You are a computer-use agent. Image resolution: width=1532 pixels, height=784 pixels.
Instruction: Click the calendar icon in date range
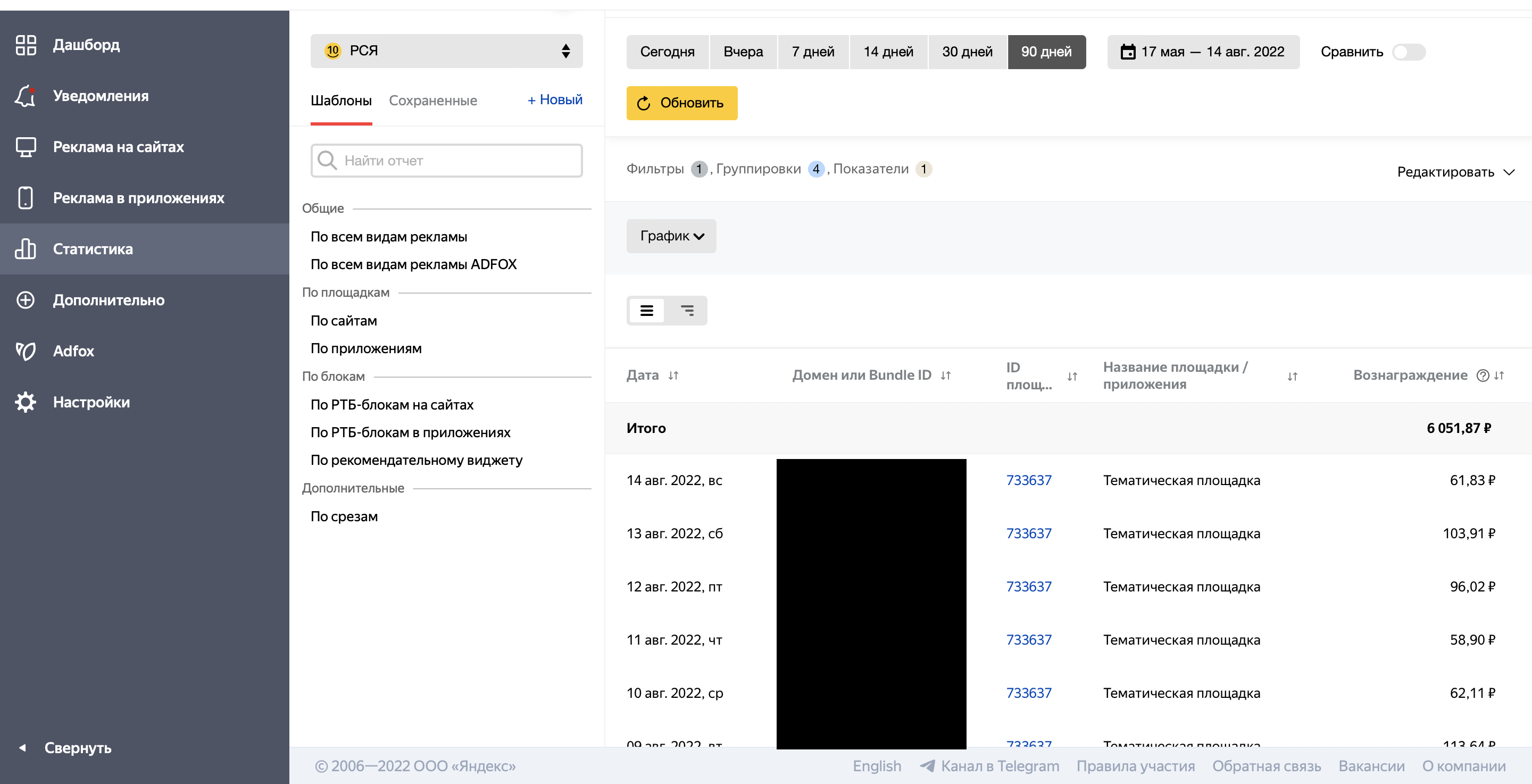(x=1127, y=52)
